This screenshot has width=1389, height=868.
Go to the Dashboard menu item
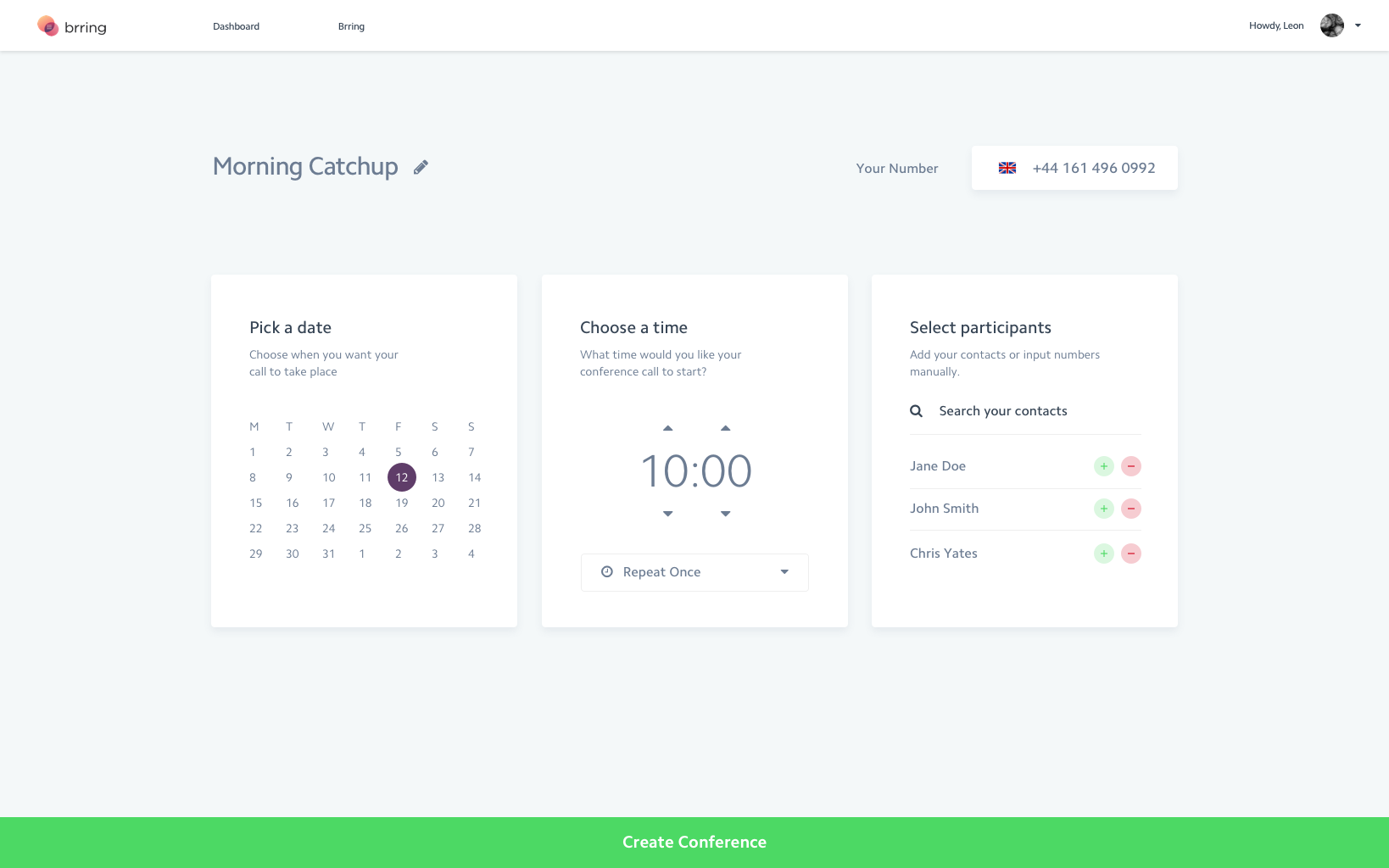tap(236, 26)
